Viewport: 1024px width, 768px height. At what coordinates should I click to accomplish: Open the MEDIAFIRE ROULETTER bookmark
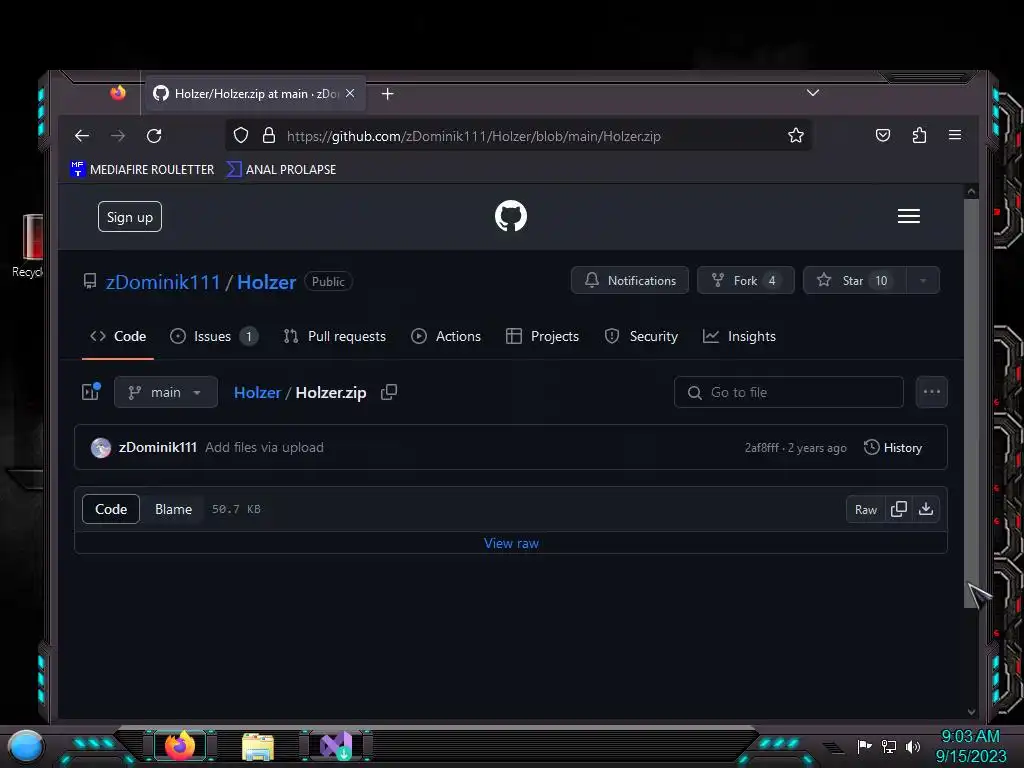142,169
